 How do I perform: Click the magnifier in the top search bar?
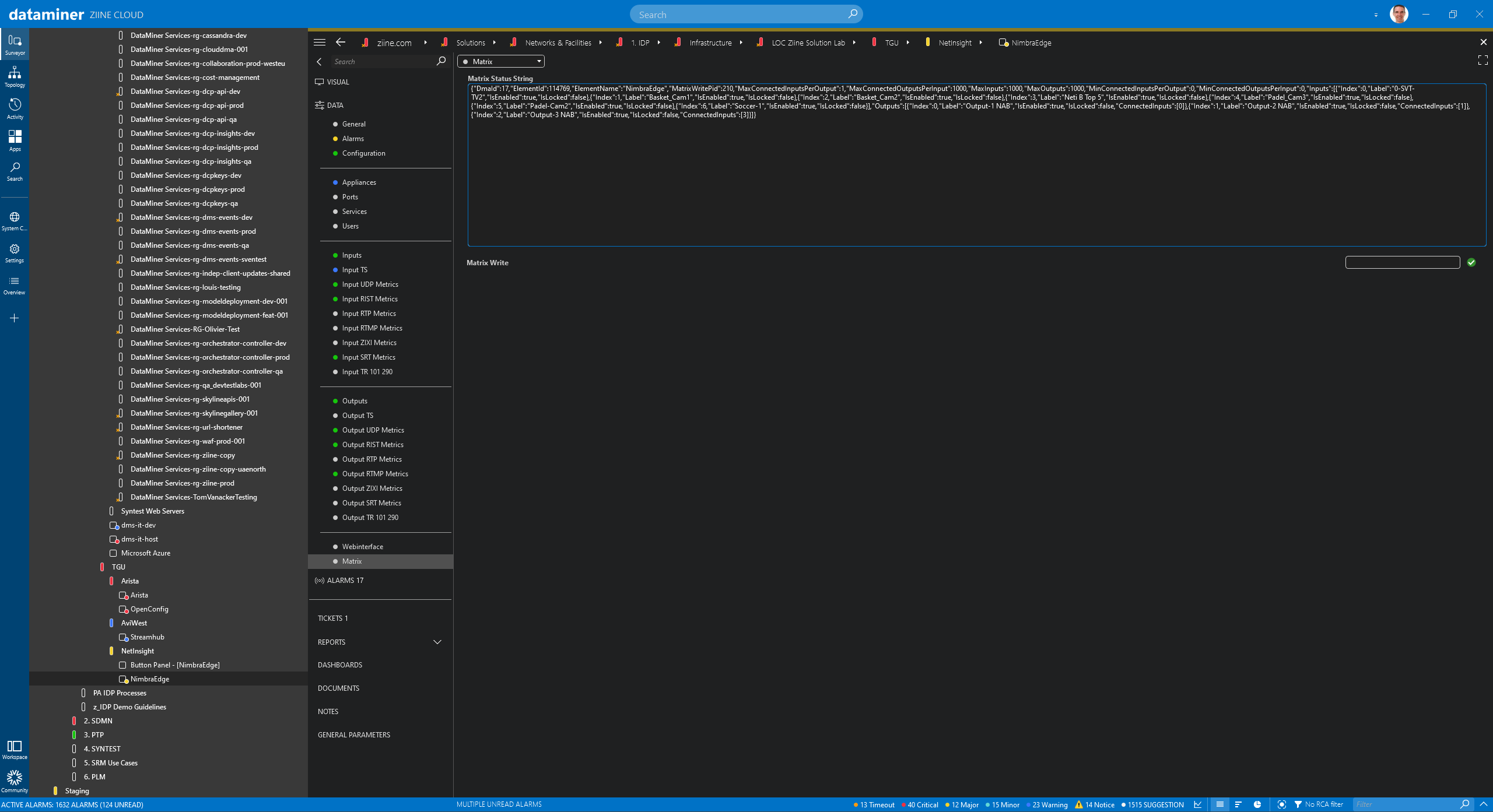pos(852,14)
